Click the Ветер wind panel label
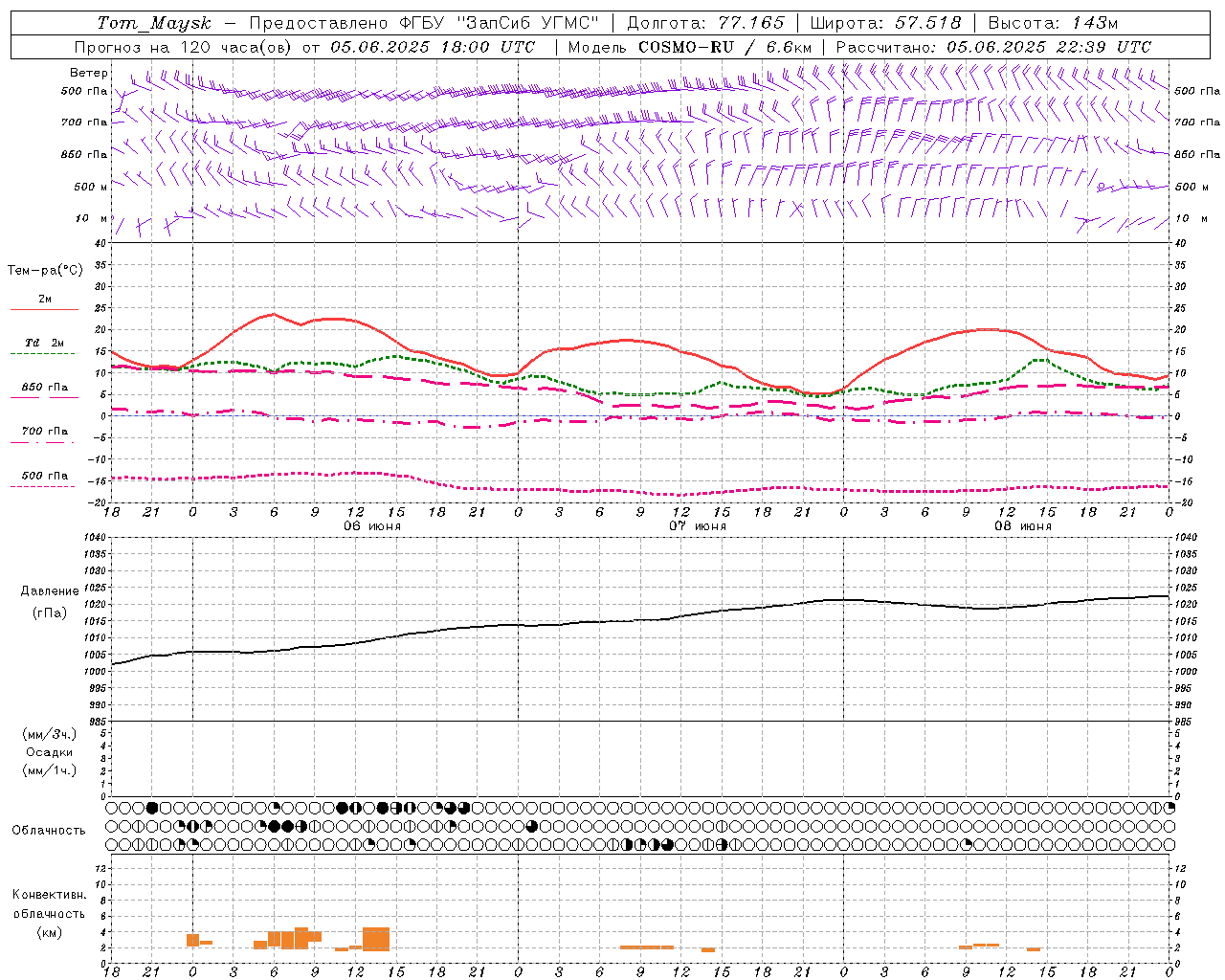The width and height of the screenshot is (1225, 980). [x=89, y=73]
